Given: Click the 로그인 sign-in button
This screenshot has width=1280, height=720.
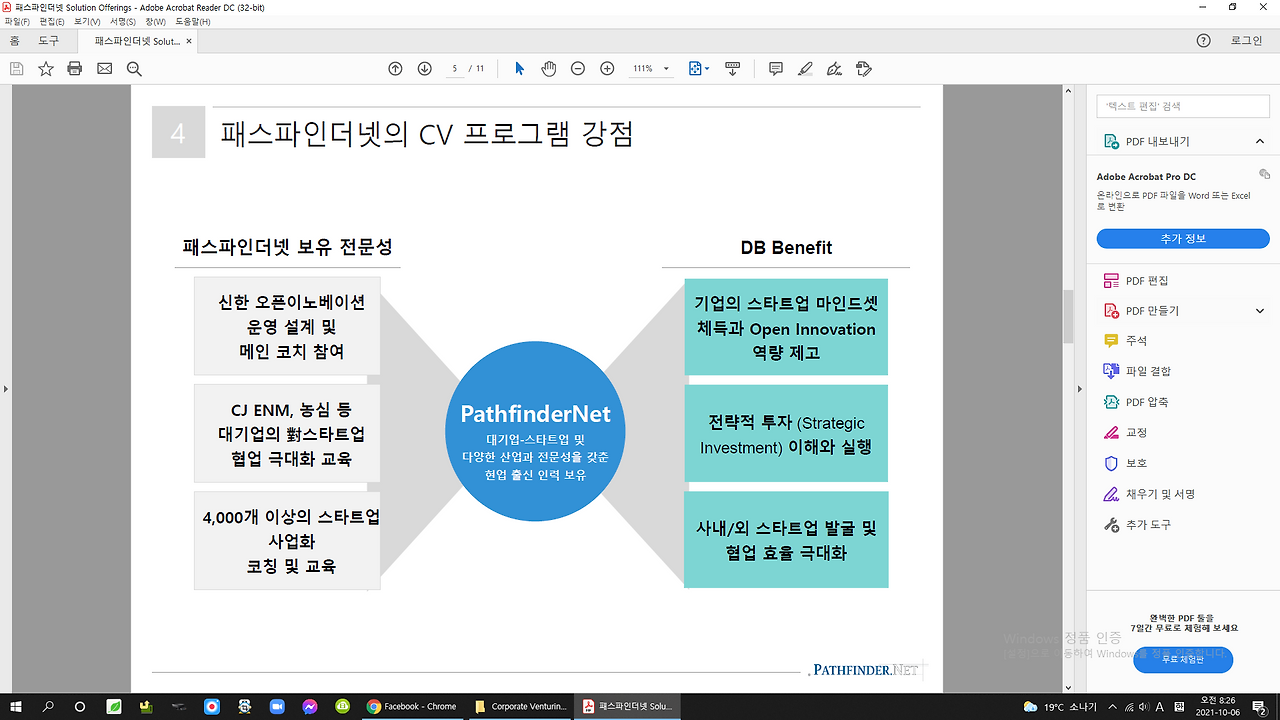Looking at the screenshot, I should click(1246, 41).
